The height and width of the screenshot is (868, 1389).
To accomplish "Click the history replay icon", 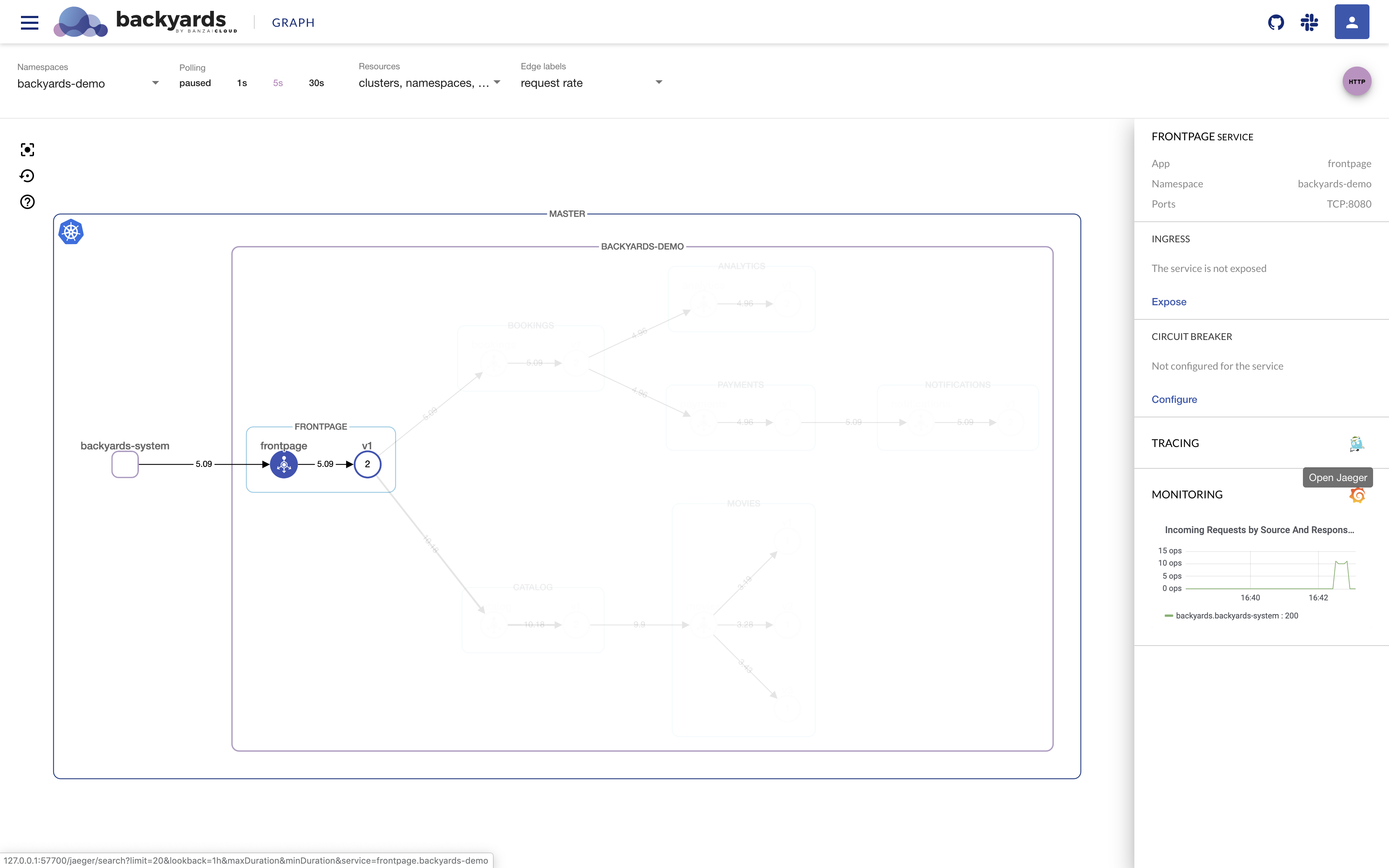I will 27,176.
